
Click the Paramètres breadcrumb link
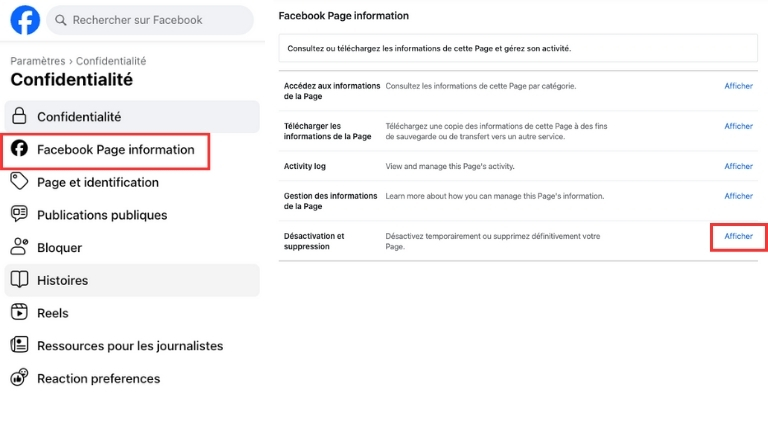click(38, 61)
